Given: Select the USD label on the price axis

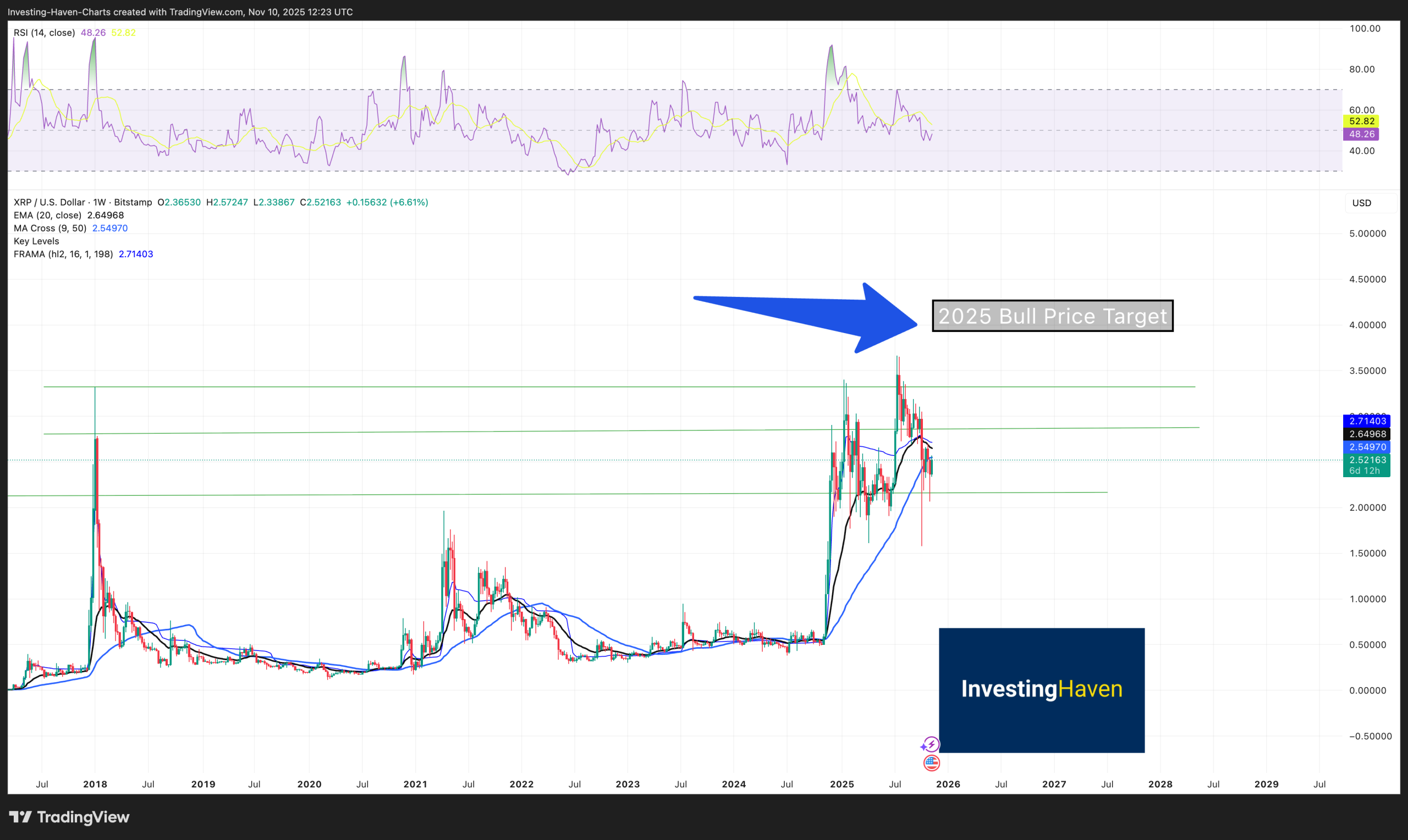Looking at the screenshot, I should click(x=1363, y=203).
